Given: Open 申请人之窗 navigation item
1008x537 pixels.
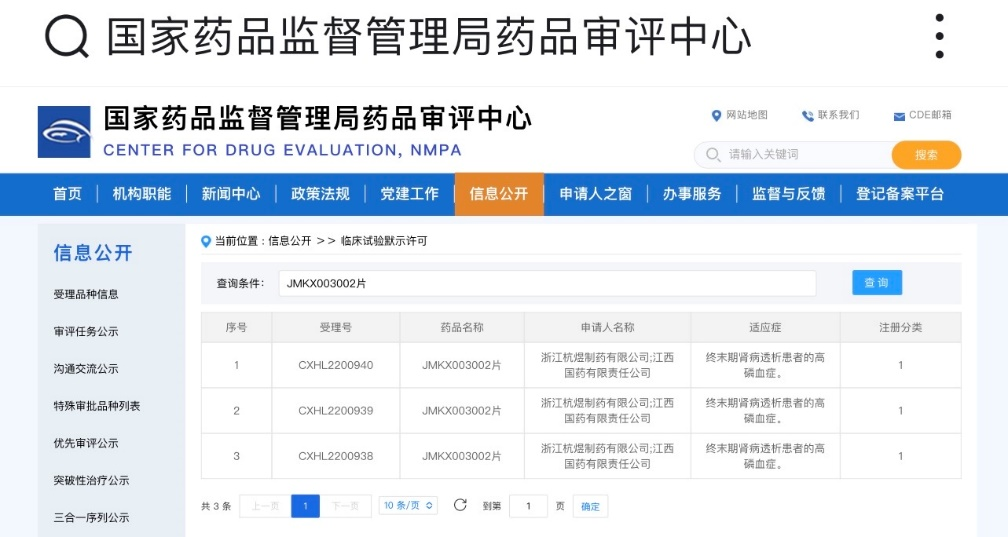Looking at the screenshot, I should 595,194.
